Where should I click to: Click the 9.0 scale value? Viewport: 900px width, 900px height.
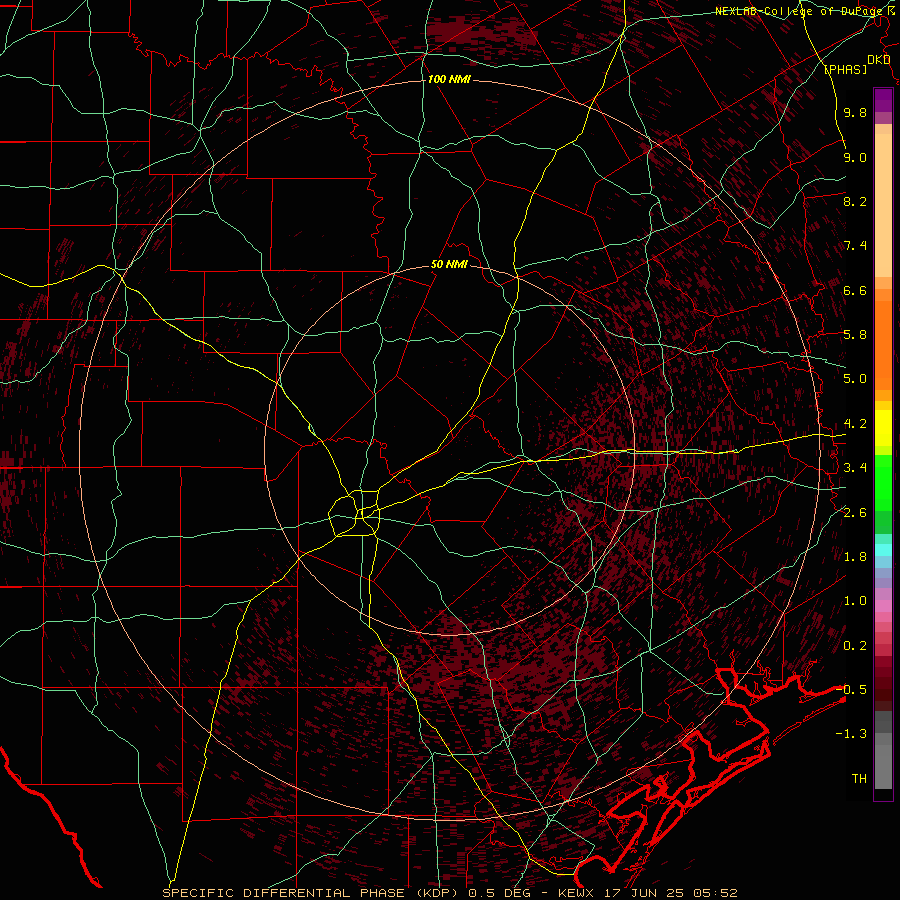pyautogui.click(x=855, y=157)
